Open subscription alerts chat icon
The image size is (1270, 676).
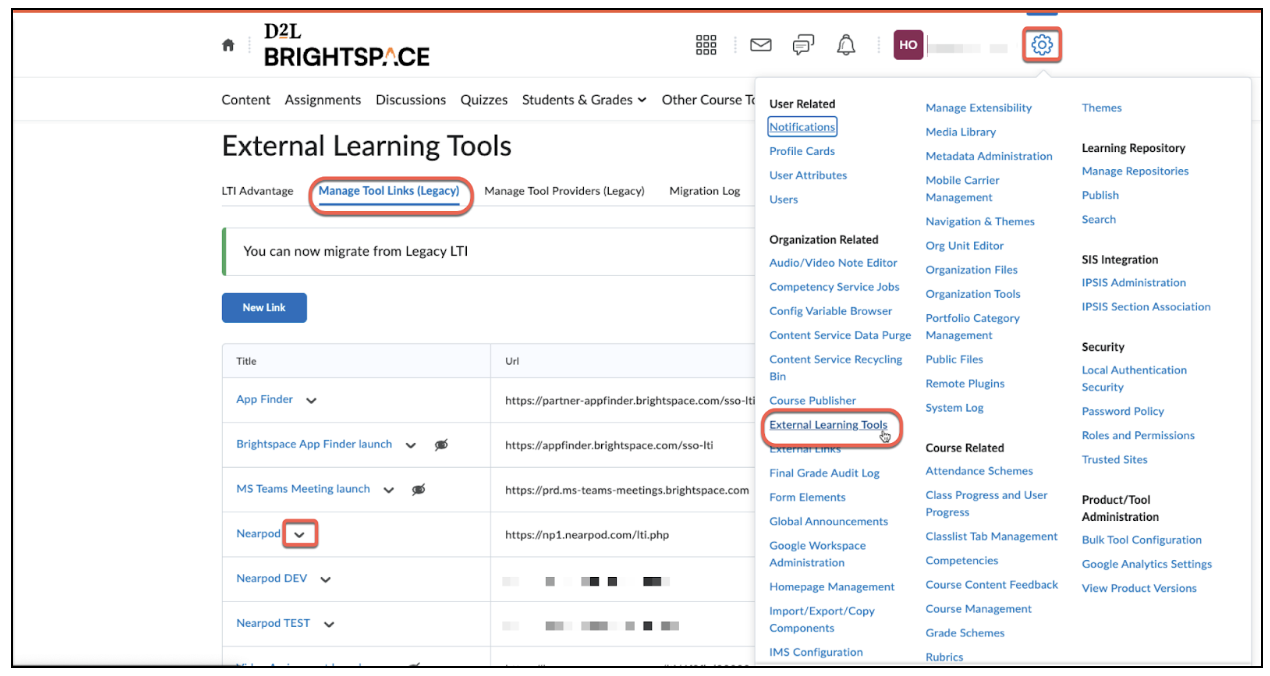point(803,45)
